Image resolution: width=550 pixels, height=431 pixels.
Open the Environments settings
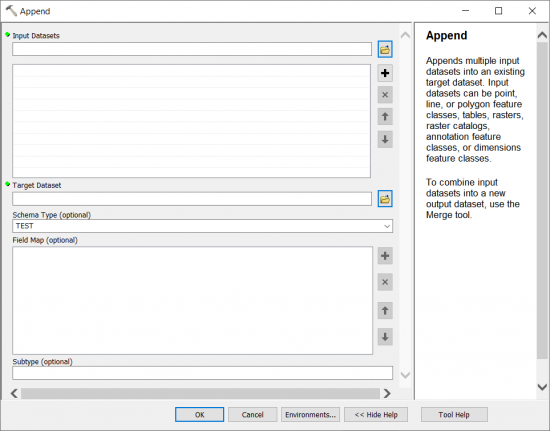pos(310,415)
